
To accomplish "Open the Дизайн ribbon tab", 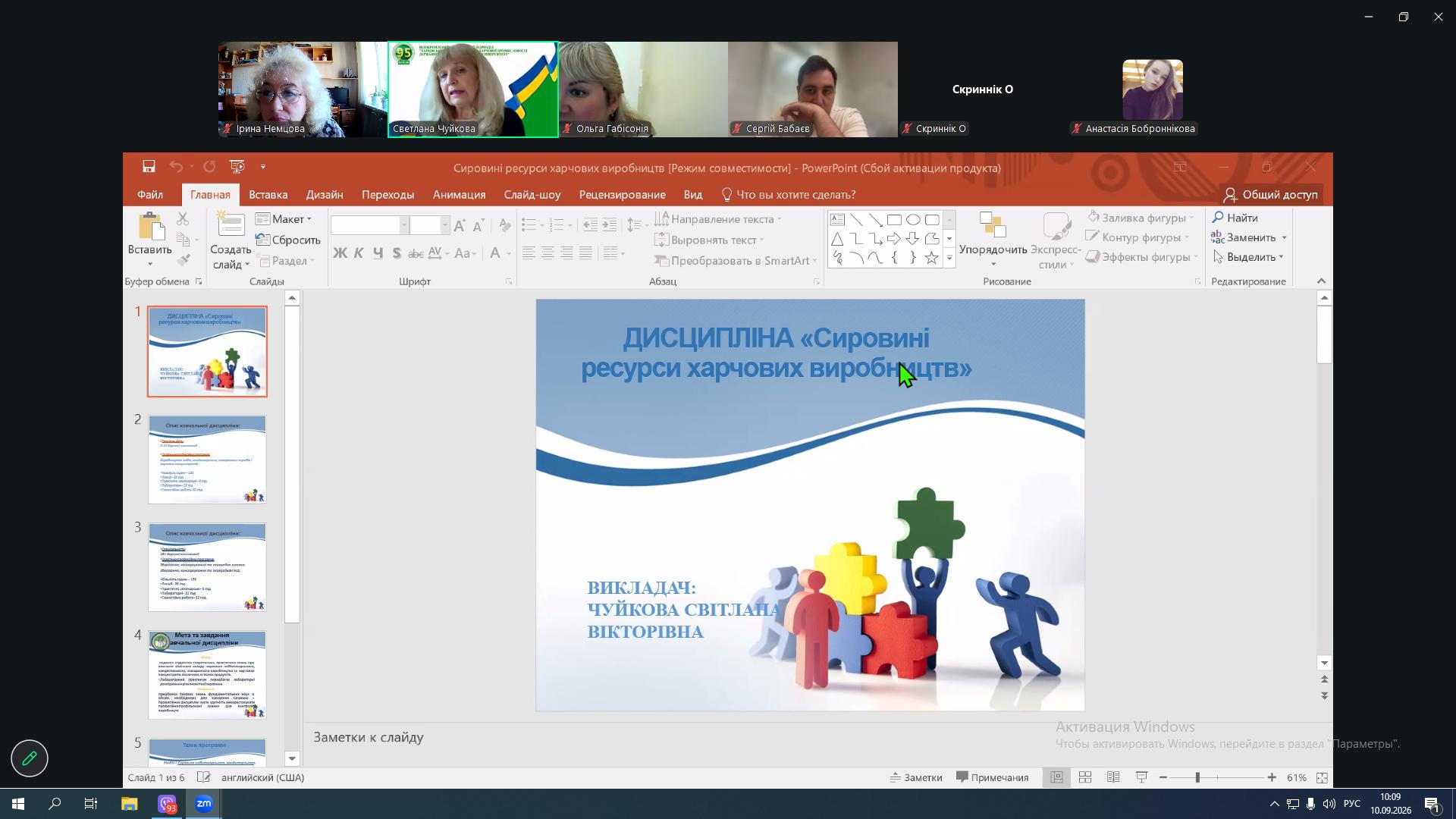I will (x=325, y=195).
